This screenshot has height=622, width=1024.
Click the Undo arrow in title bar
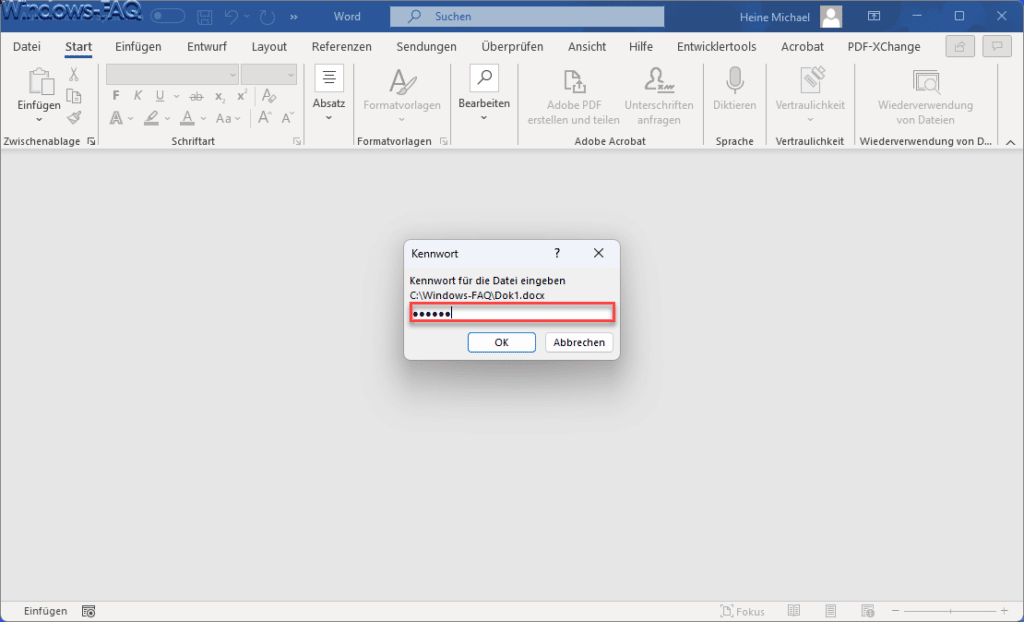(x=231, y=16)
